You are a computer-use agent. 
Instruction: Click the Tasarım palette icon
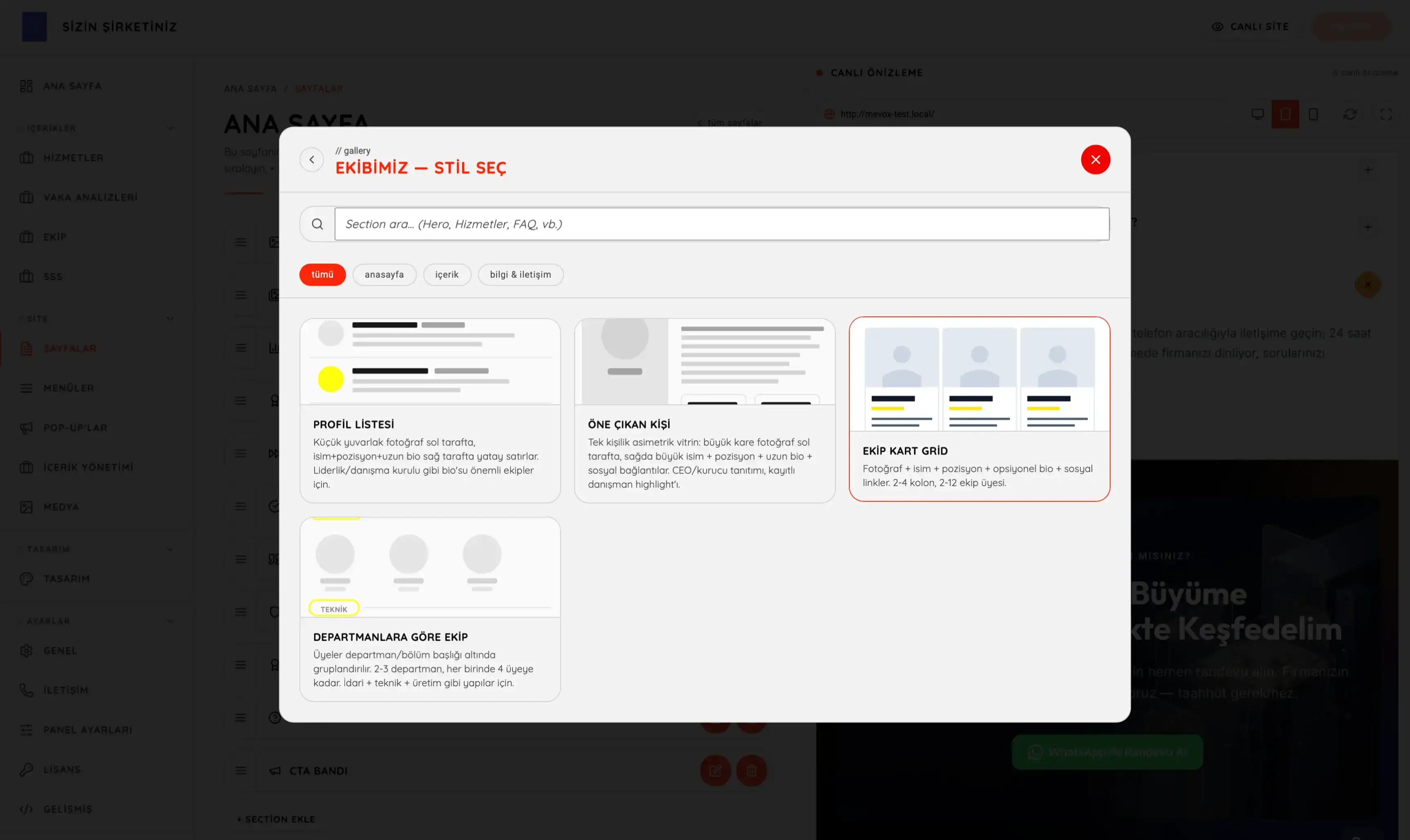point(26,579)
